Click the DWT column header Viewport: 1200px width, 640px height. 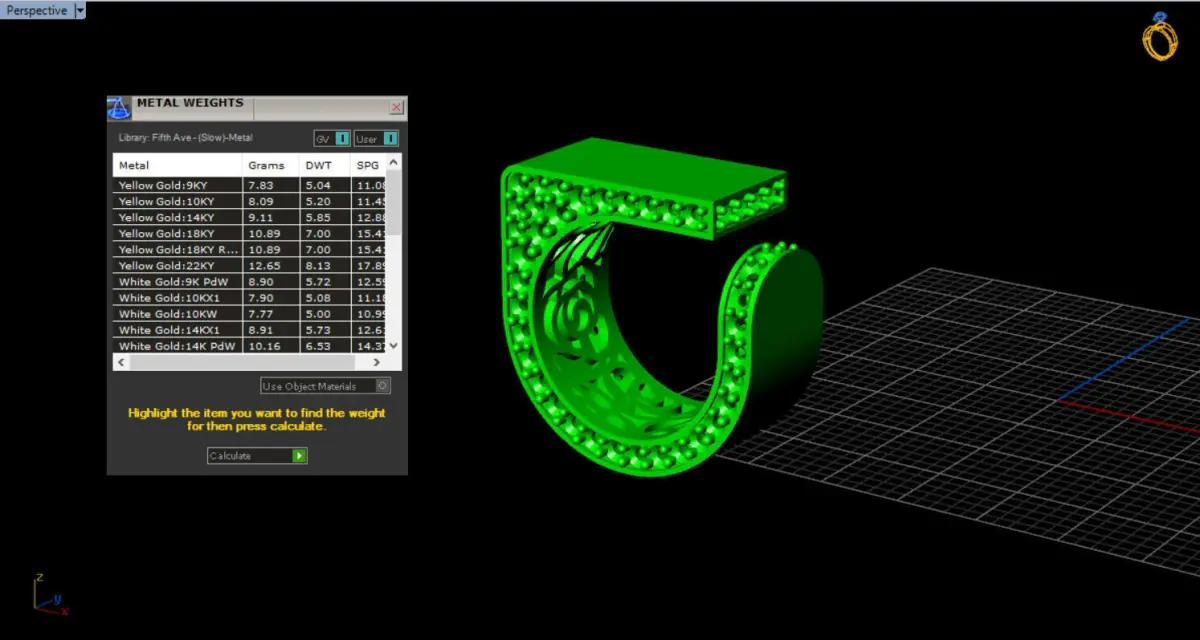tap(325, 165)
